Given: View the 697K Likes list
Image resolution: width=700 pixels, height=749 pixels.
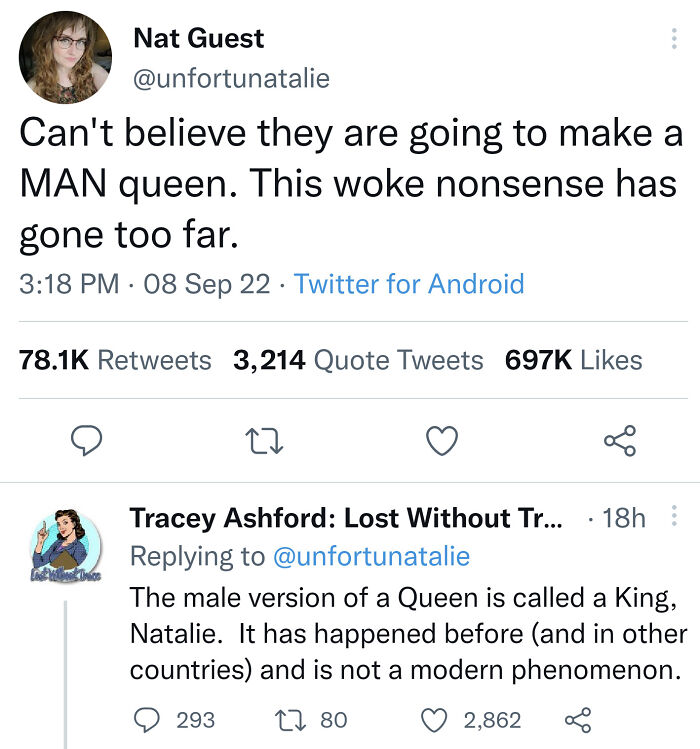Looking at the screenshot, I should (x=574, y=360).
